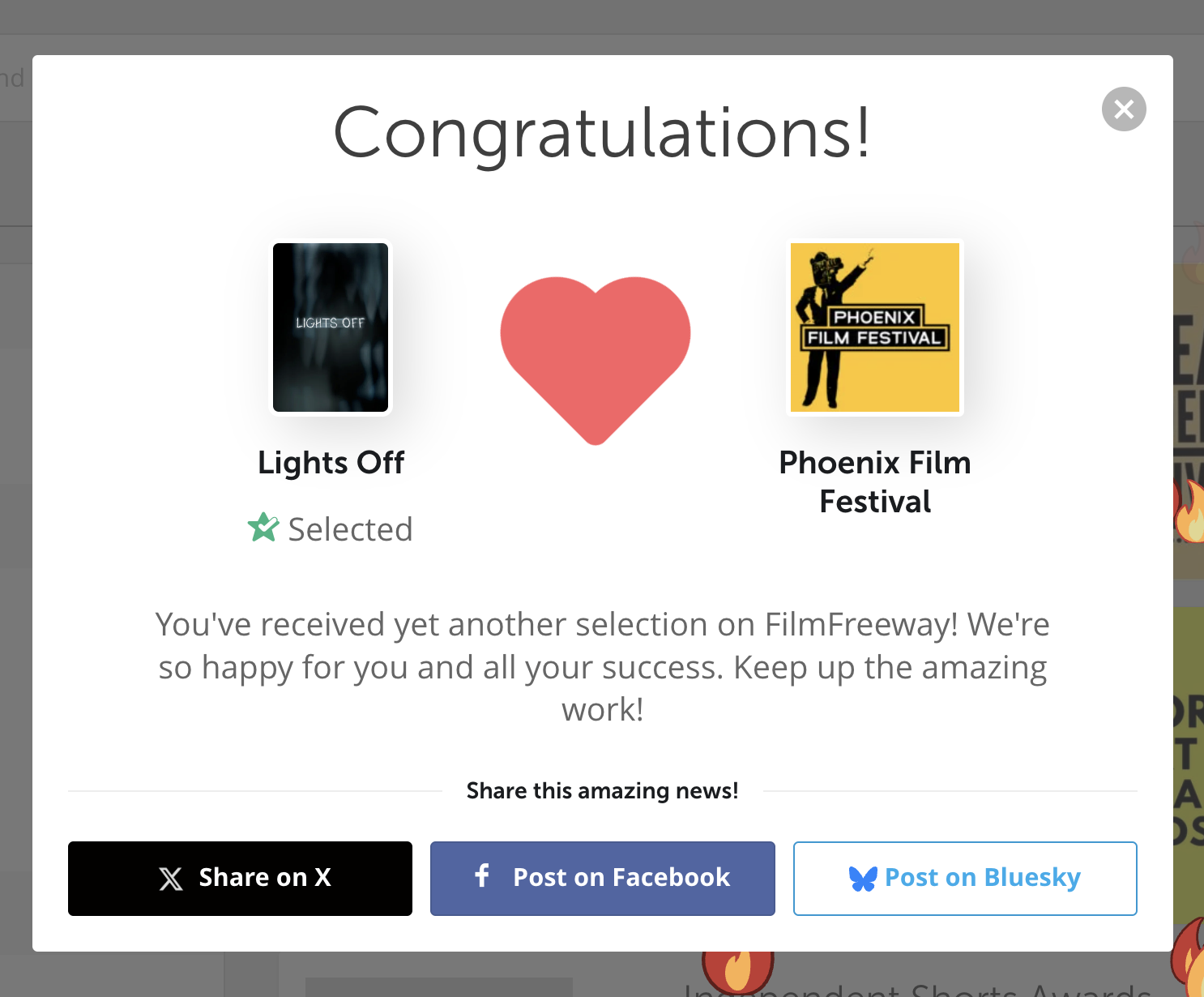Click the Facebook f icon

pos(482,875)
